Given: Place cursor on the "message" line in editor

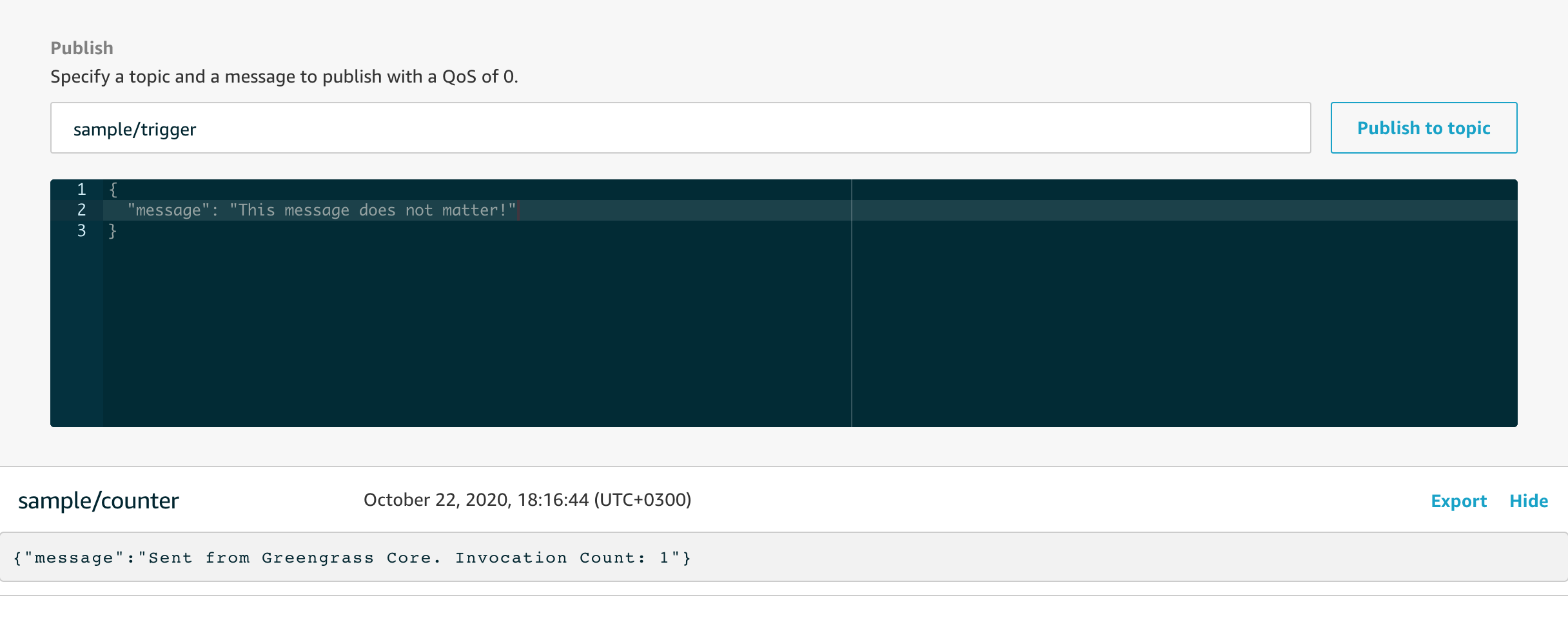Looking at the screenshot, I should point(810,210).
